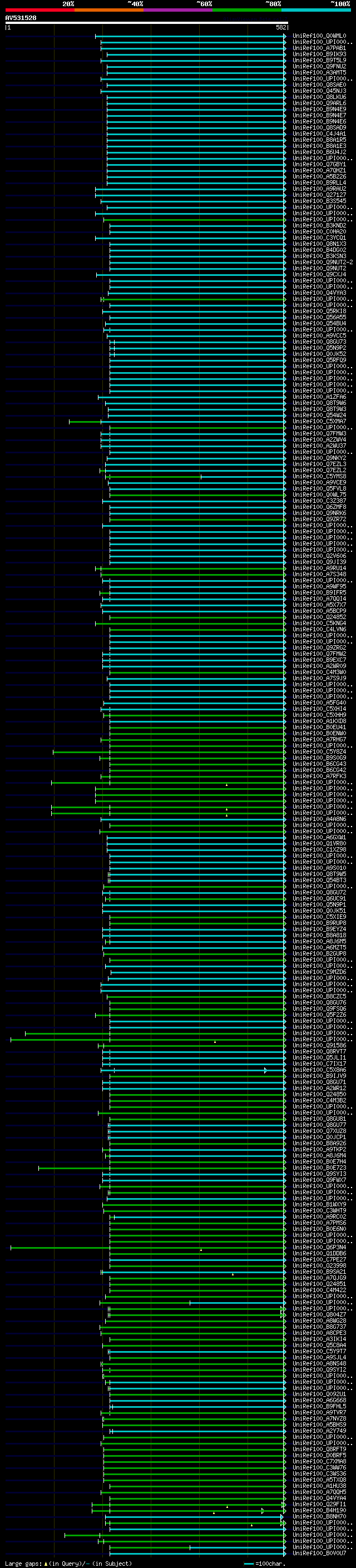Open hit UniRef100_Q0WML0
Image resolution: width=356 pixels, height=1568 pixels.
pos(319,36)
